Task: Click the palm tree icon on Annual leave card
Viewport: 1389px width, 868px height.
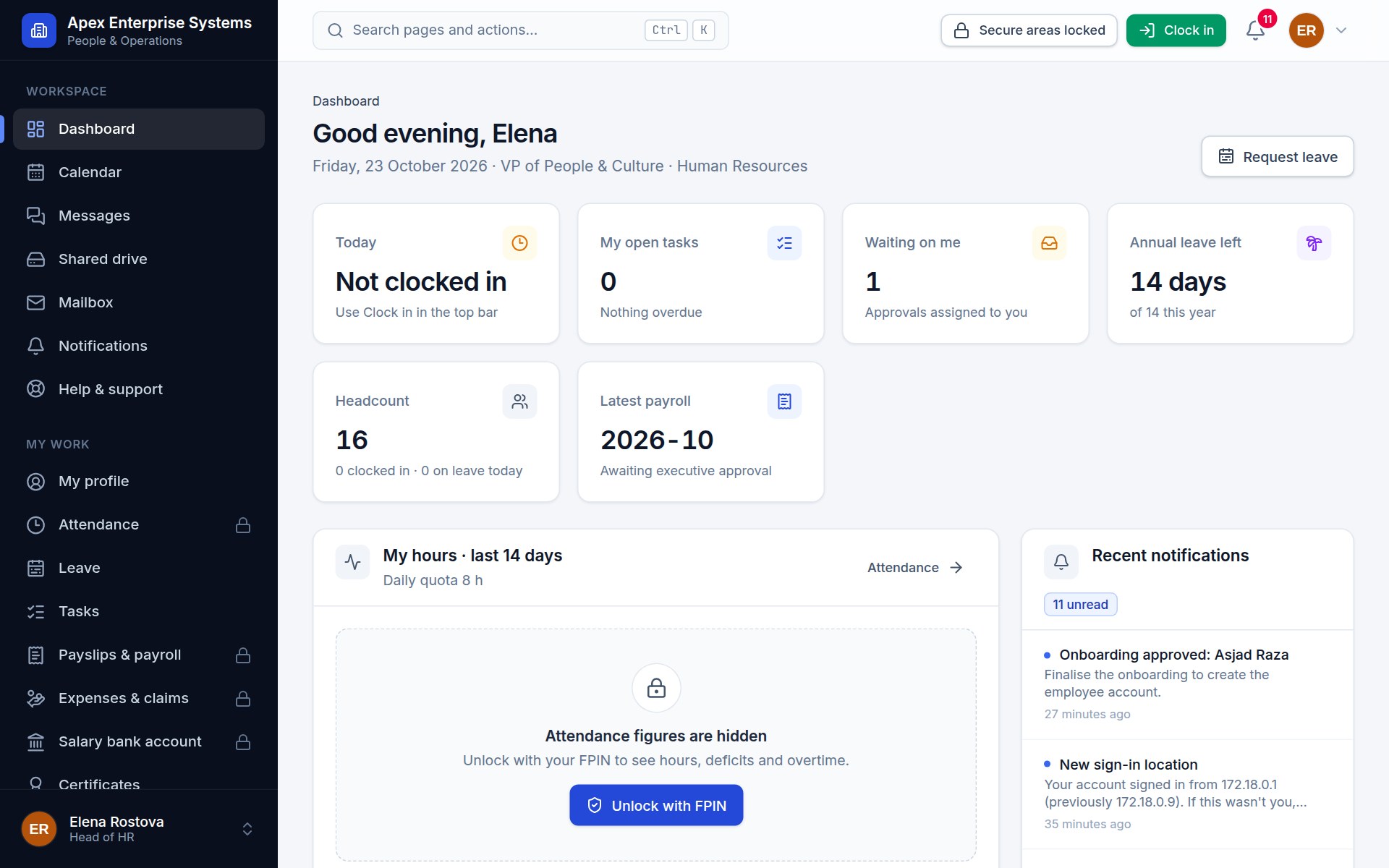Action: [x=1314, y=243]
